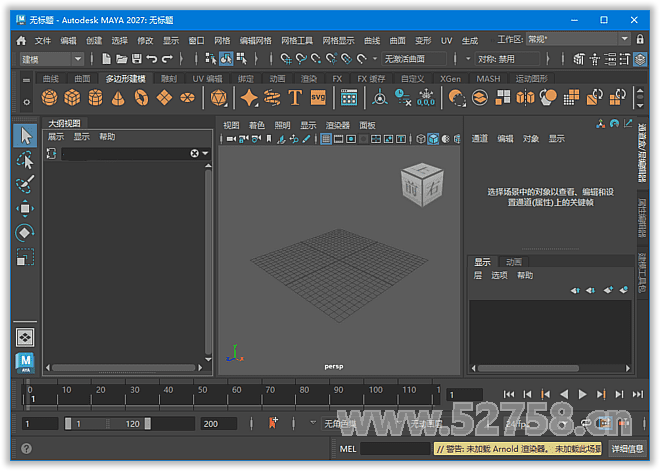Toggle the viewport film gate icon
Screen dimensions: 660x471
pos(338,139)
